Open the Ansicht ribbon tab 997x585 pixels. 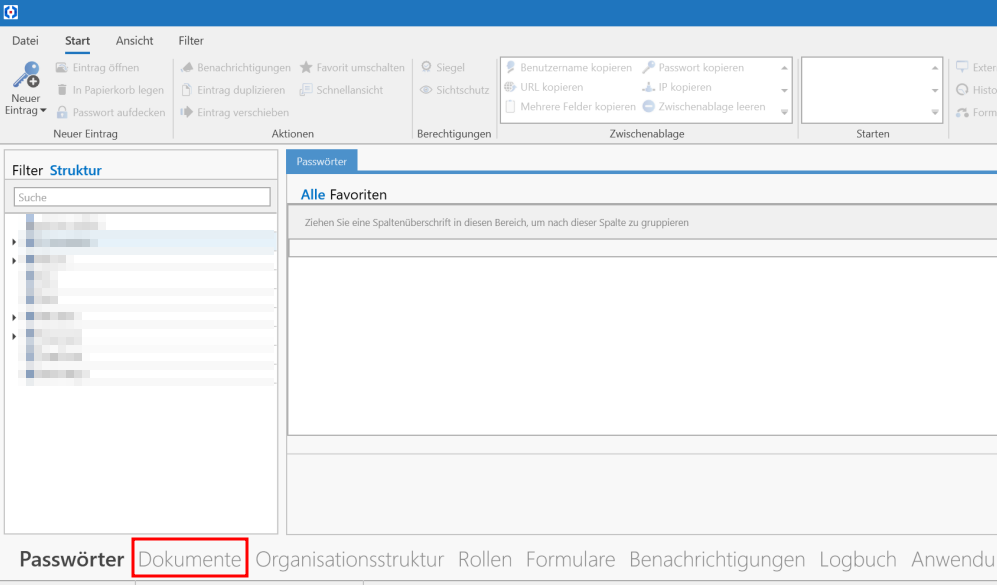tap(134, 41)
